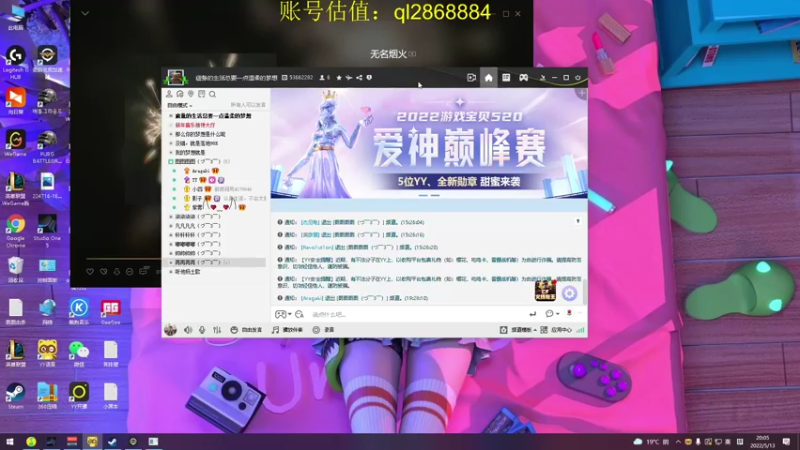Open the channel template menu in bottom bar
This screenshot has height=450, width=800.
click(x=518, y=330)
